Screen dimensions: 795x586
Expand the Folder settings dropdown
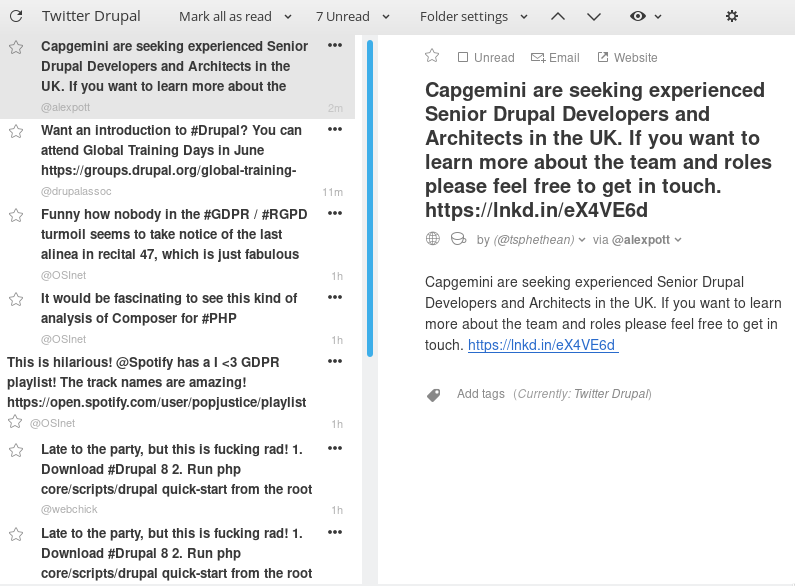pos(524,17)
